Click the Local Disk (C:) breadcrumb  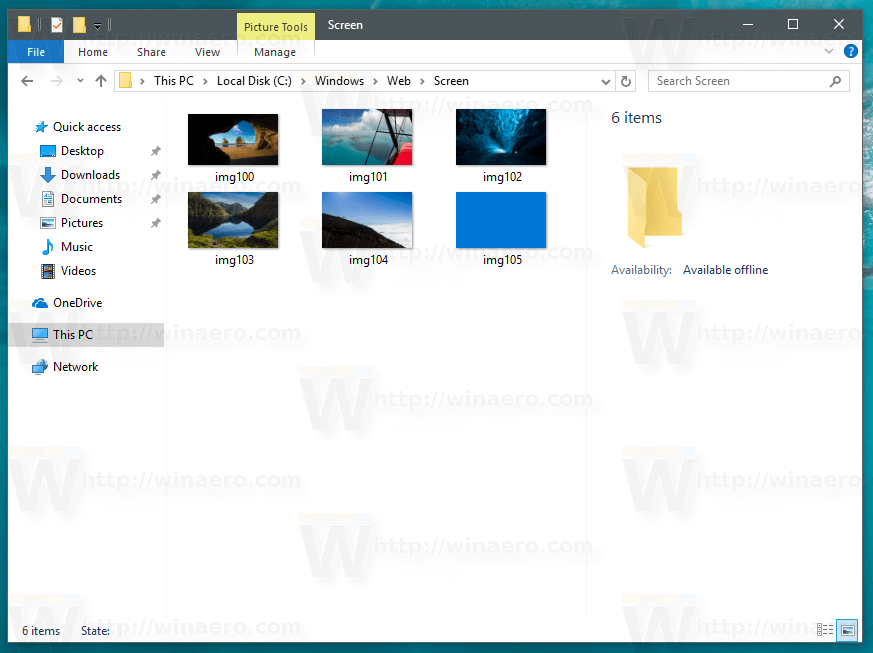[254, 81]
